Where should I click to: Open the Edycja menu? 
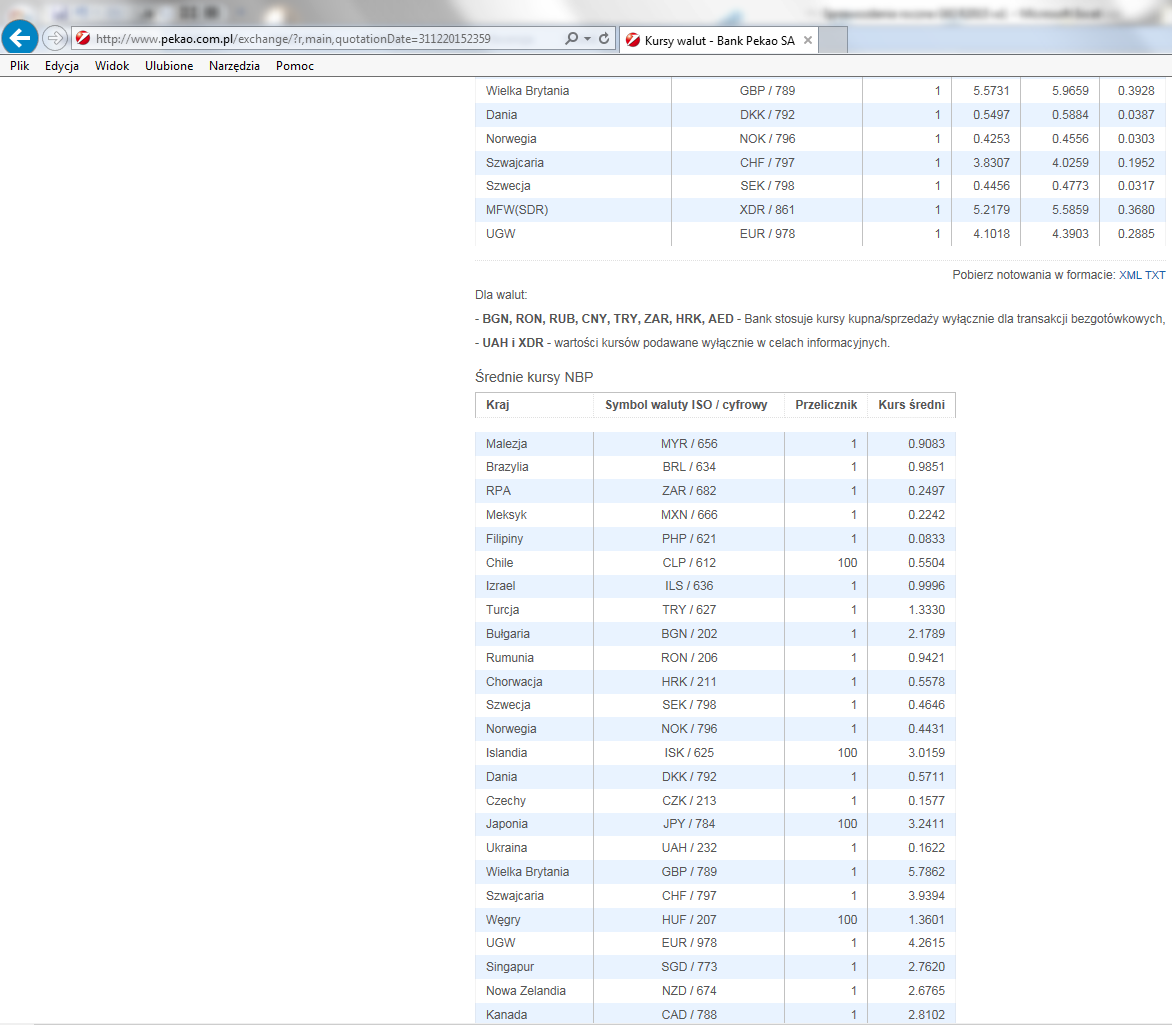click(61, 66)
